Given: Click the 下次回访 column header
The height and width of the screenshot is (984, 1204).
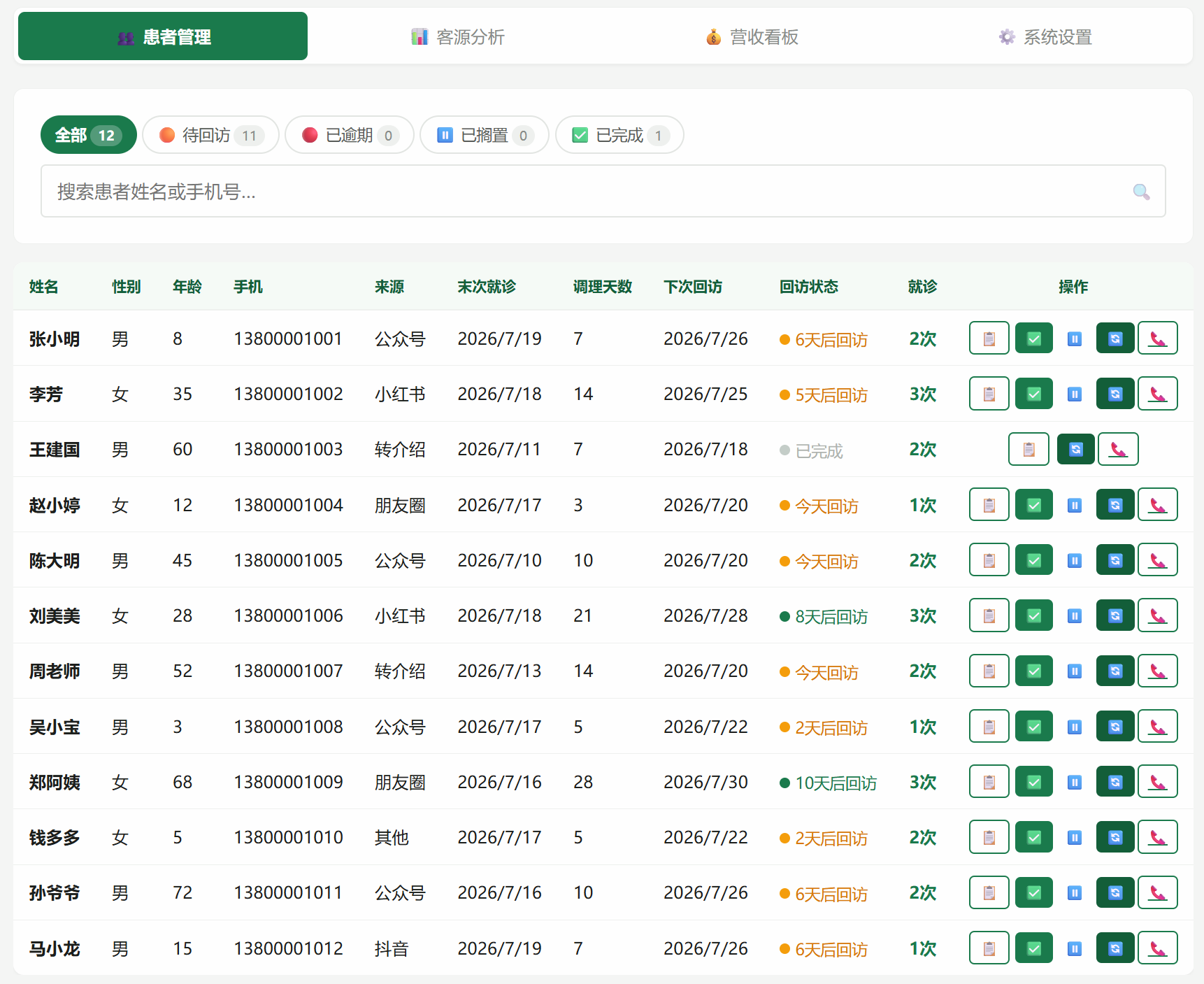Looking at the screenshot, I should pos(693,287).
